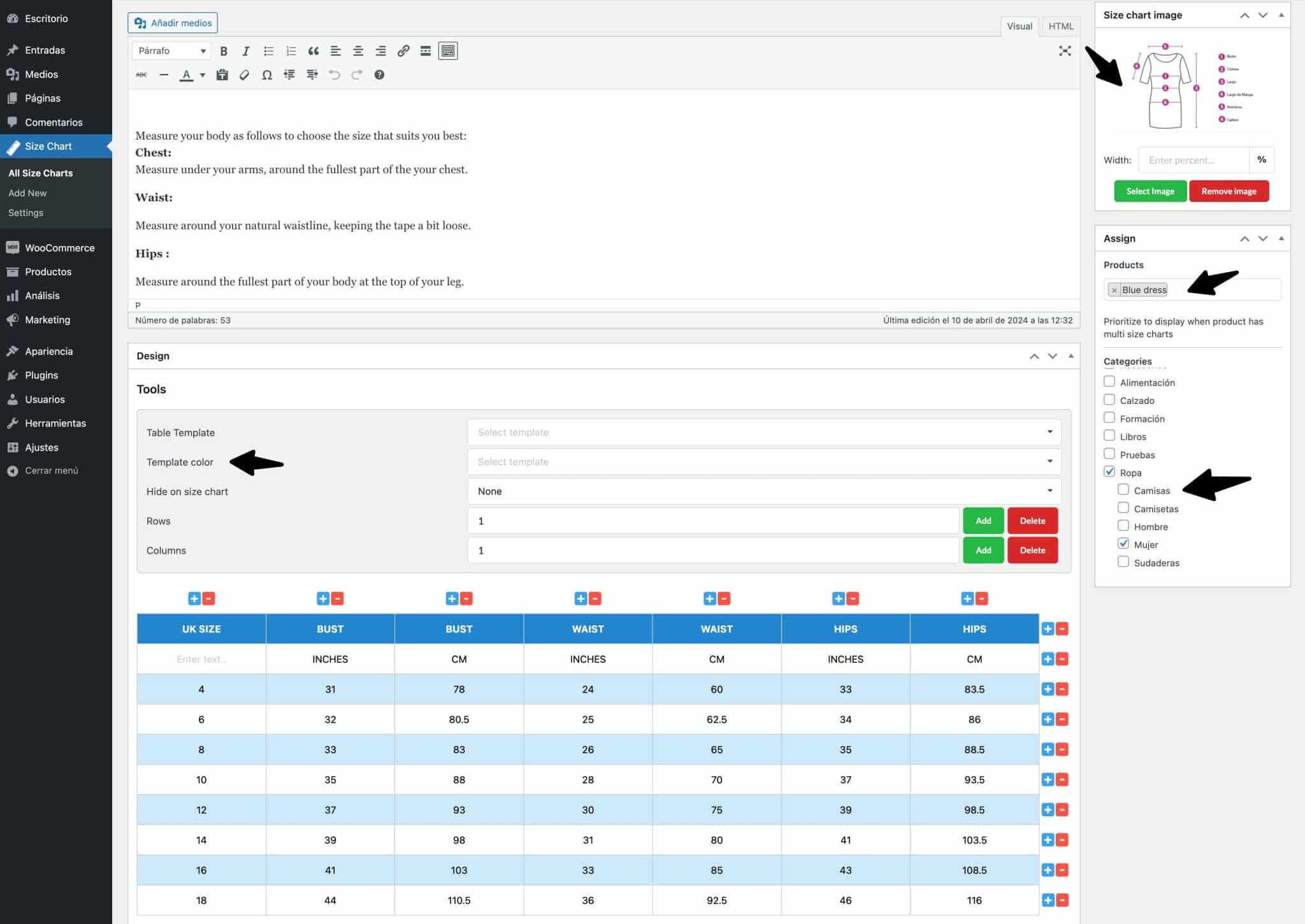The image size is (1305, 924).
Task: Click the editor help question mark icon
Action: 379,75
